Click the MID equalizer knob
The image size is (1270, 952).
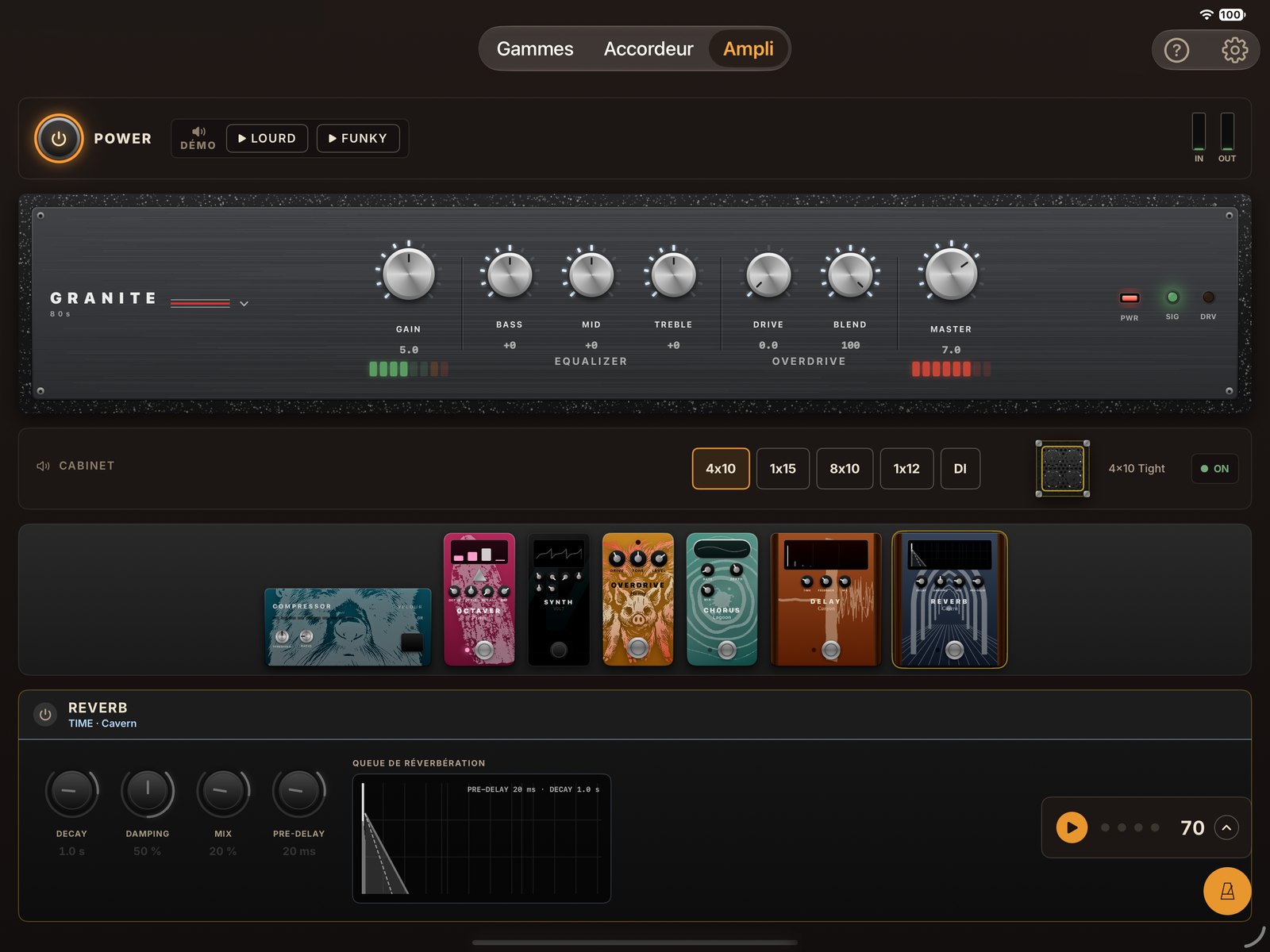[x=591, y=274]
